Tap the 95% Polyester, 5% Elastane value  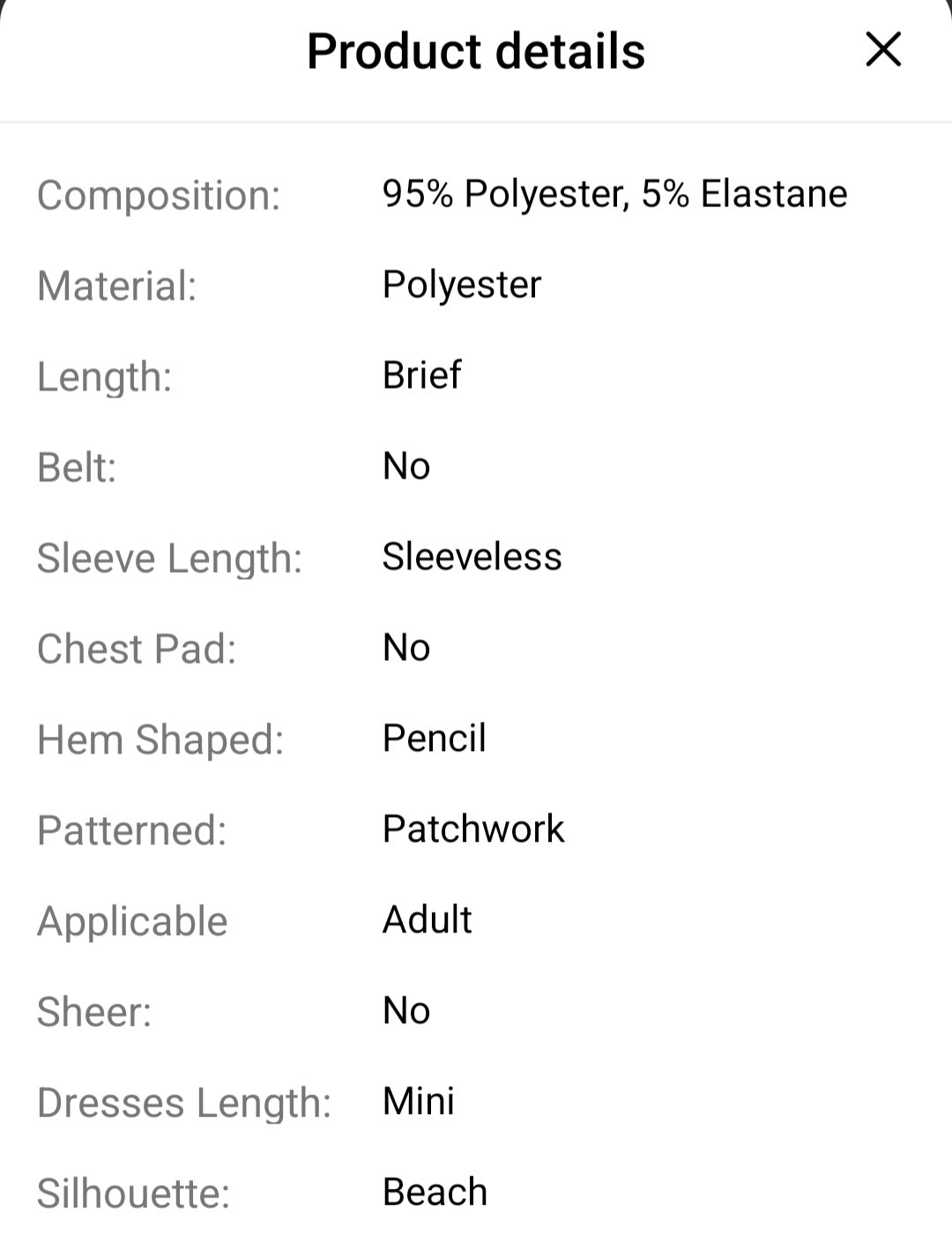tap(614, 194)
